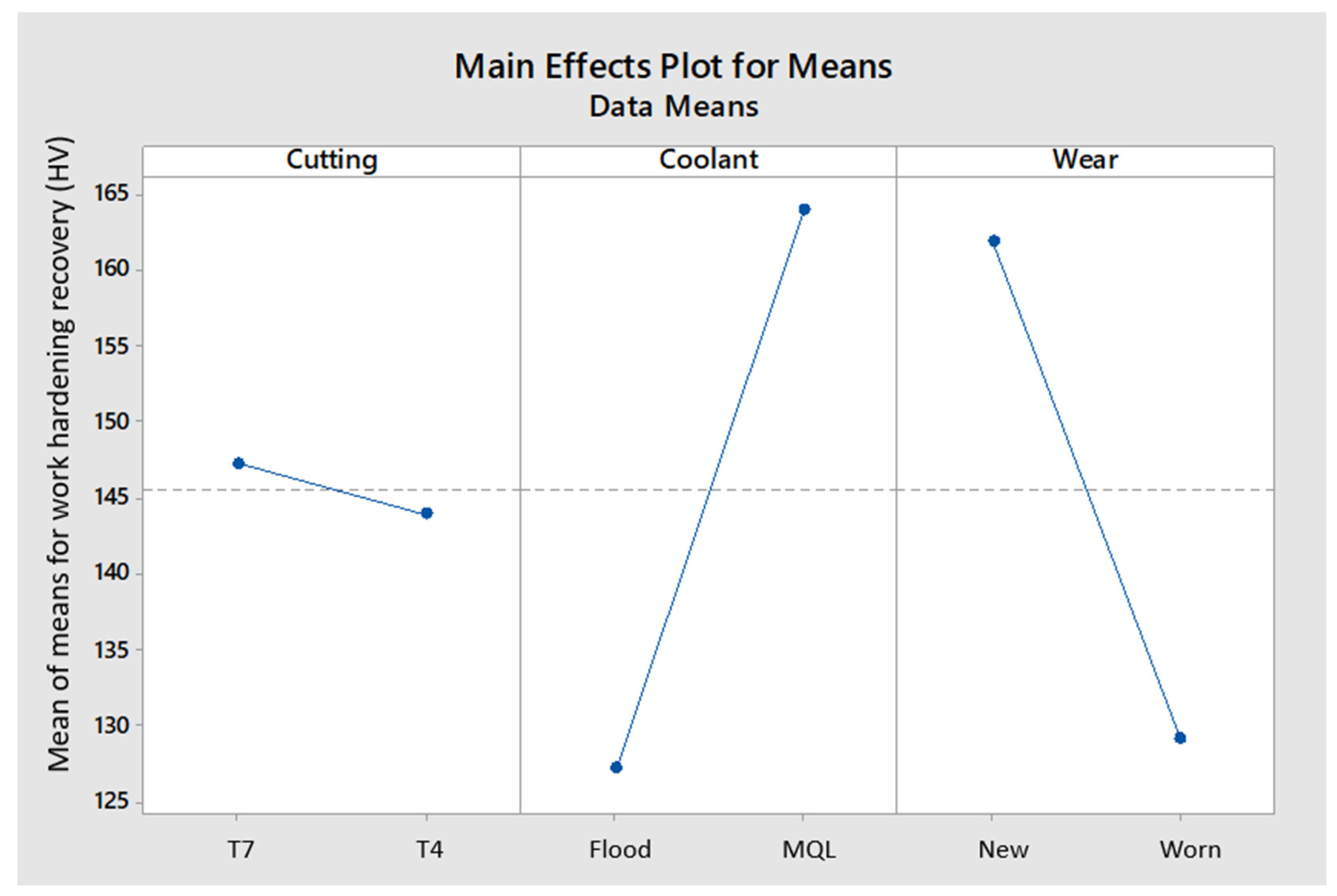Click the 'Flood' x-axis label
This screenshot has width=1337, height=896.
(x=619, y=850)
